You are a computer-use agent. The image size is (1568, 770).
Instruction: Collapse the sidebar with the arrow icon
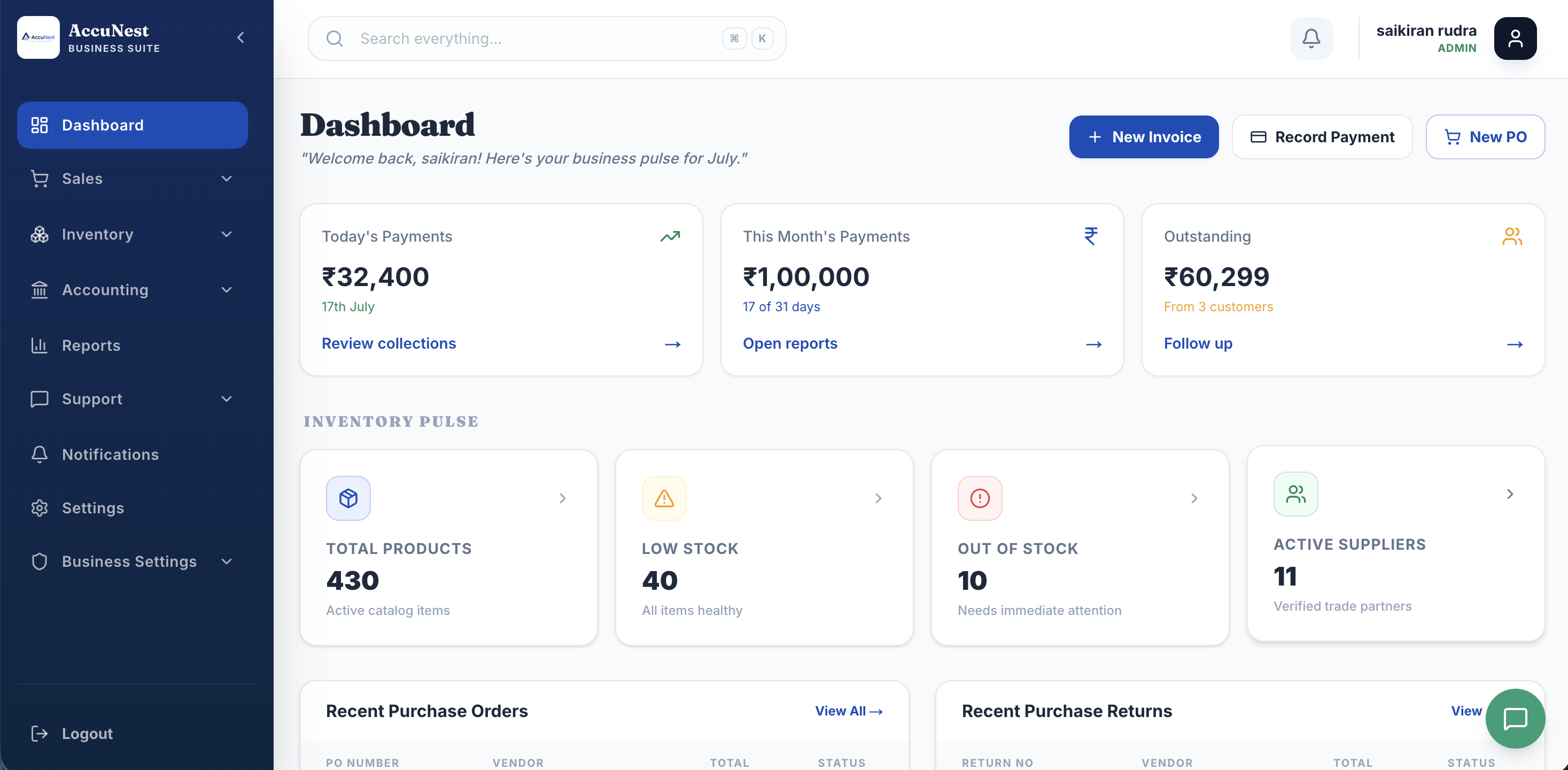click(x=240, y=38)
